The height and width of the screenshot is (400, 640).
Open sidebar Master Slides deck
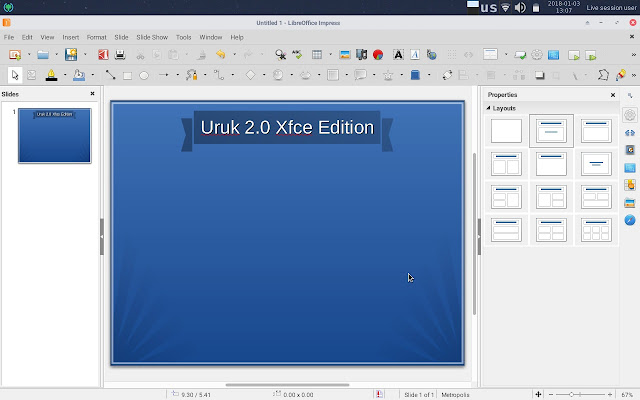tap(630, 167)
